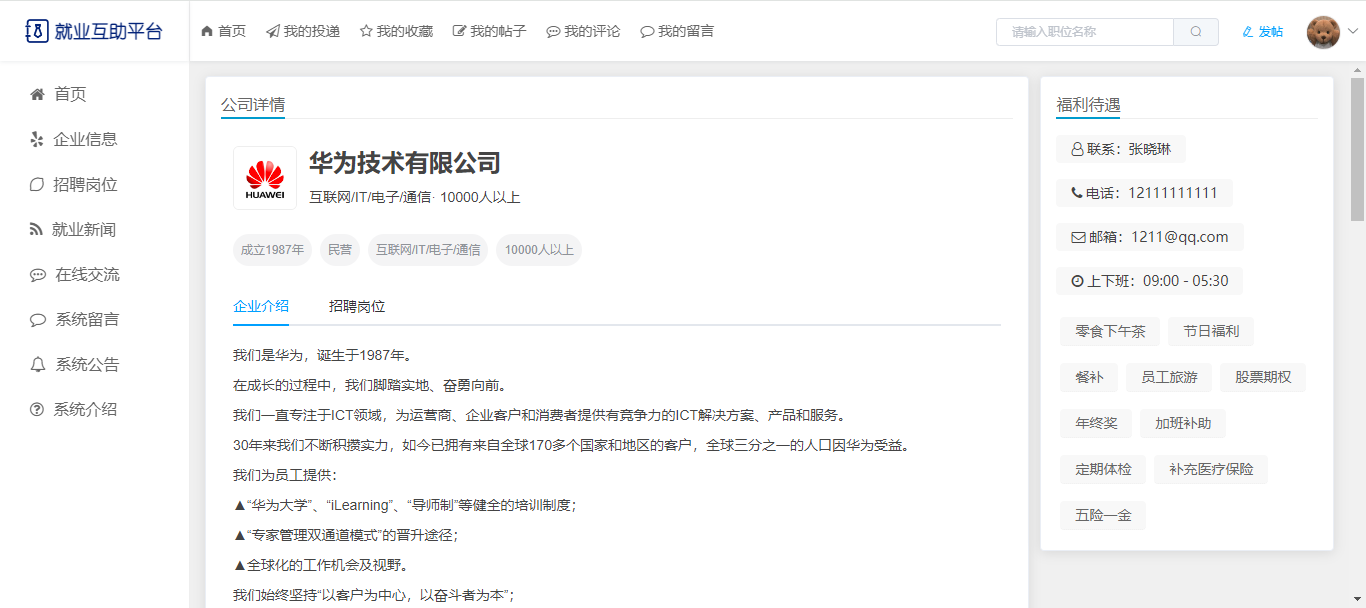Click the 10000人以上 tag

(x=539, y=250)
